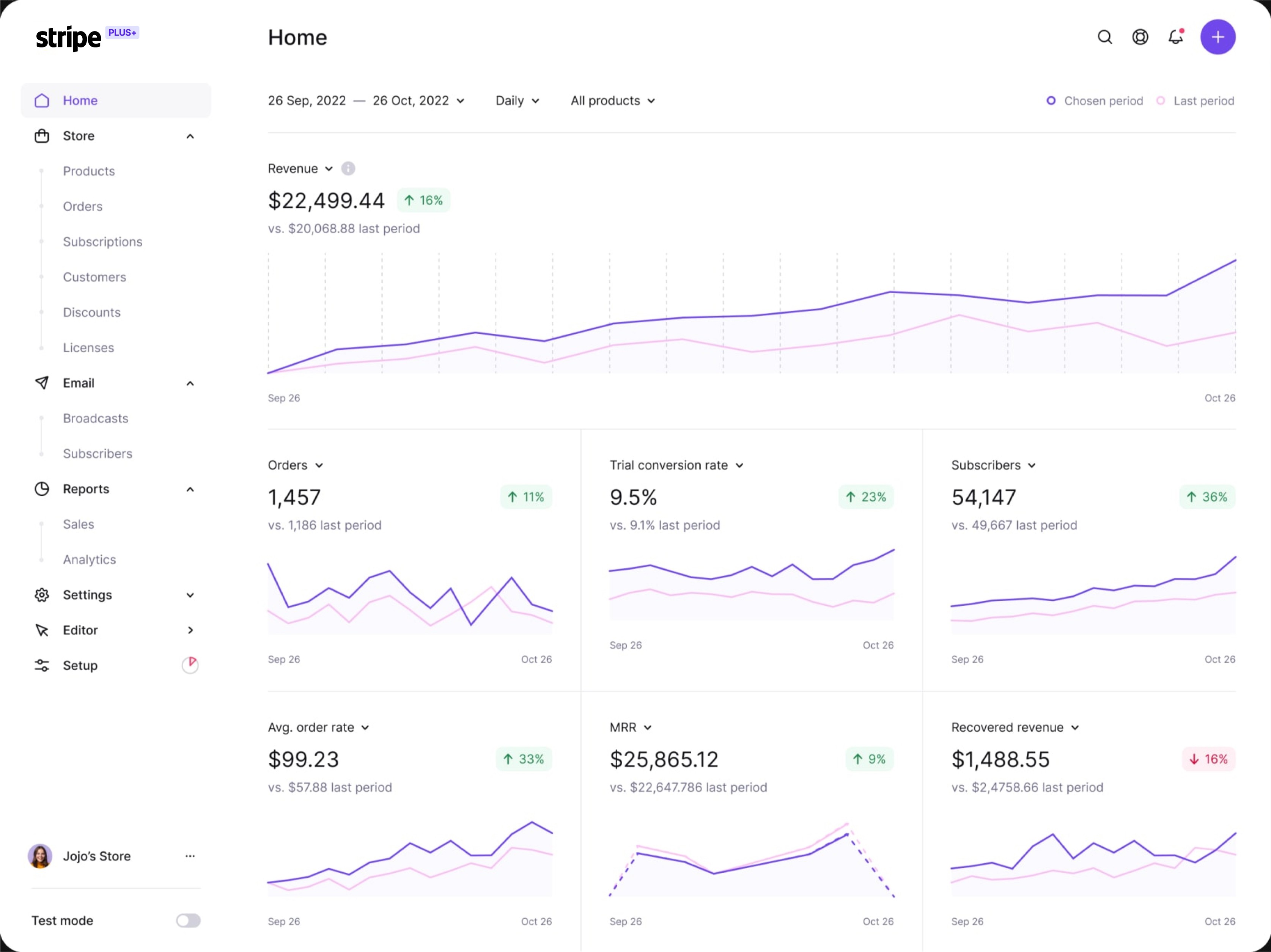1271x952 pixels.
Task: Click the 54,147 subscribers value
Action: [x=984, y=497]
